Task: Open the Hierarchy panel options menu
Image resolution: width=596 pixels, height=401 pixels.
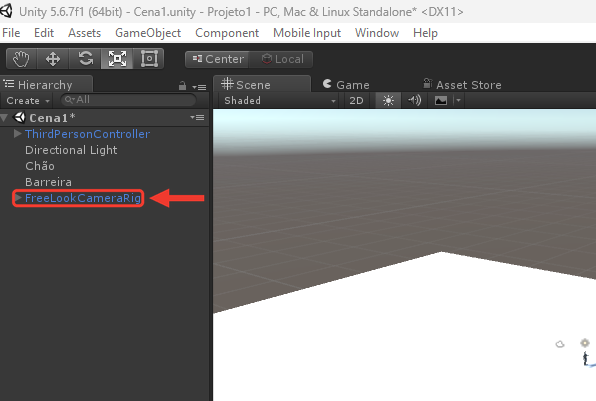Action: point(199,87)
